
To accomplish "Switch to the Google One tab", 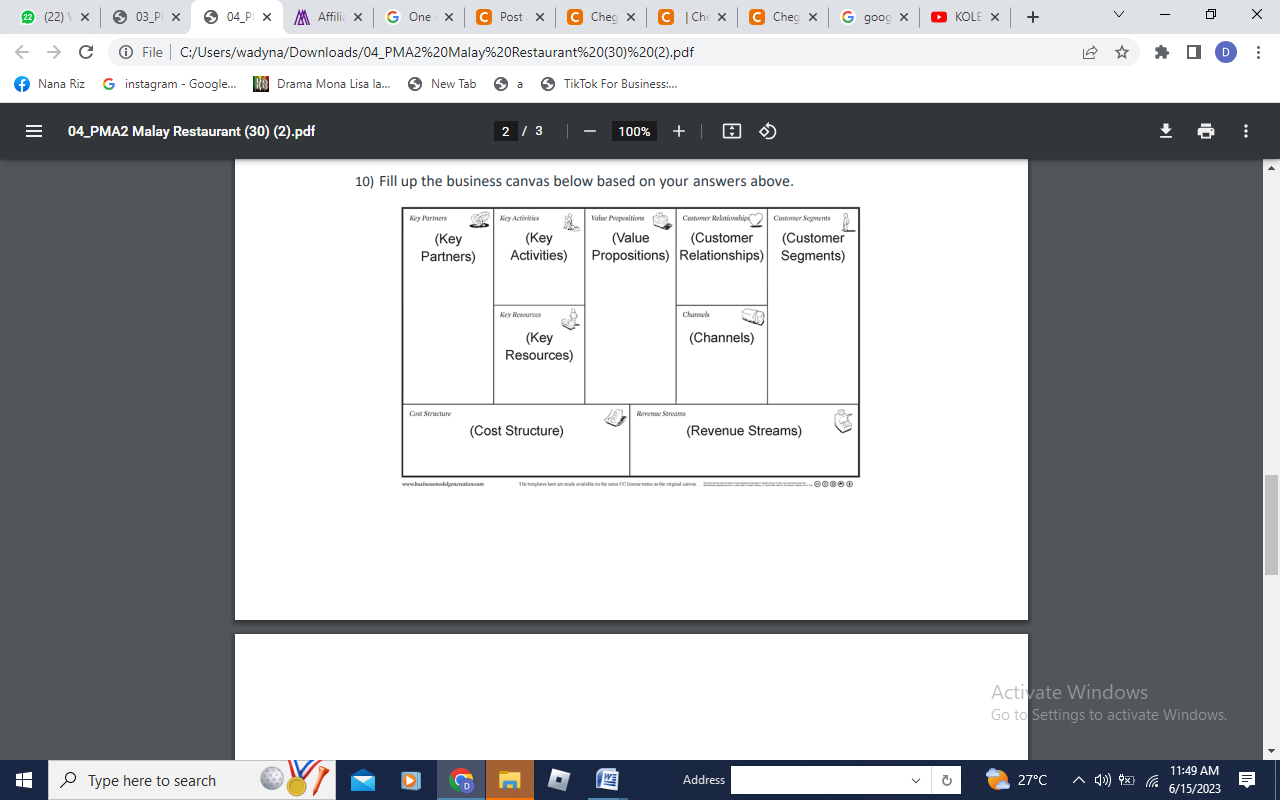I will pyautogui.click(x=419, y=17).
